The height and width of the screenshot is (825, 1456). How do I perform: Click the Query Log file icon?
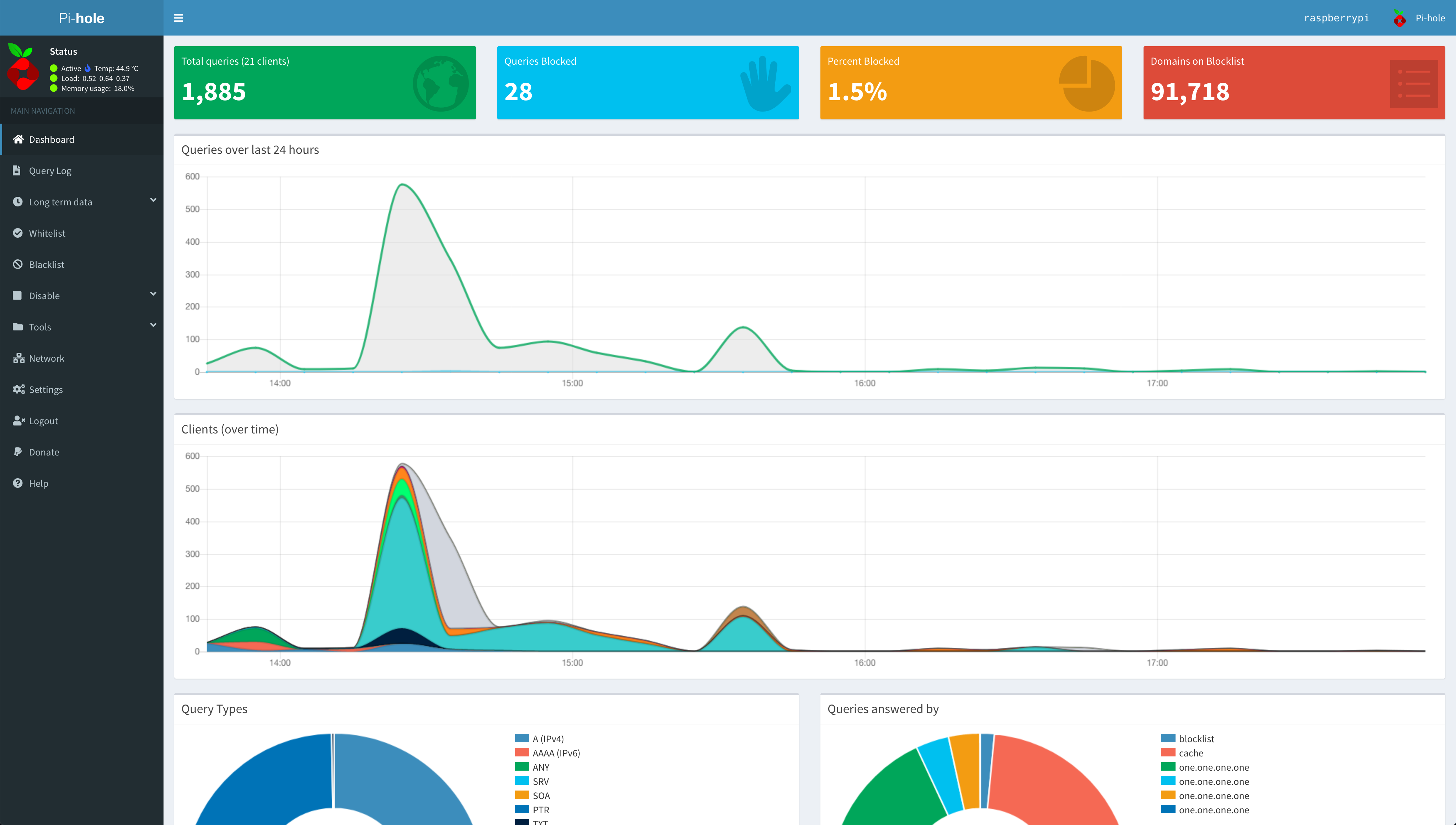17,171
